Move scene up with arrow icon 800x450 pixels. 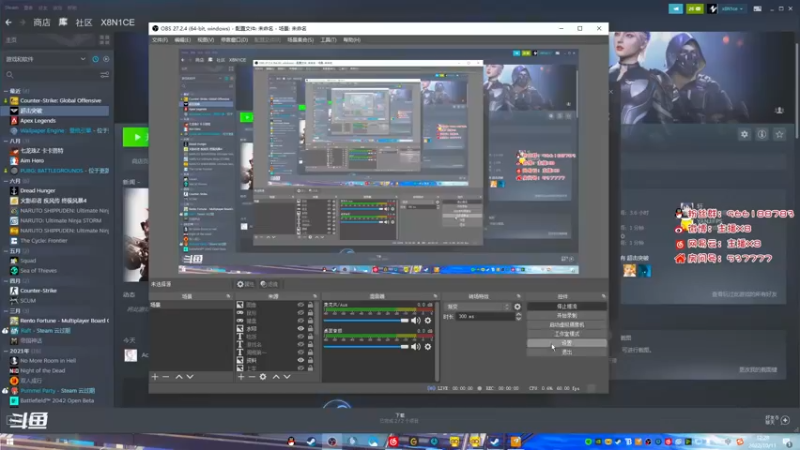pos(179,377)
